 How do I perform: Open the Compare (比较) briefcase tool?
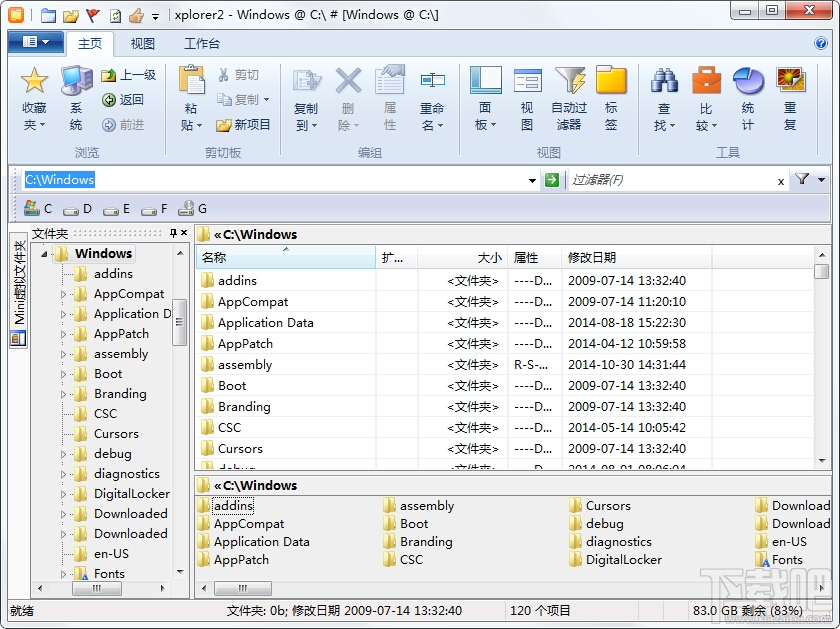click(x=706, y=80)
